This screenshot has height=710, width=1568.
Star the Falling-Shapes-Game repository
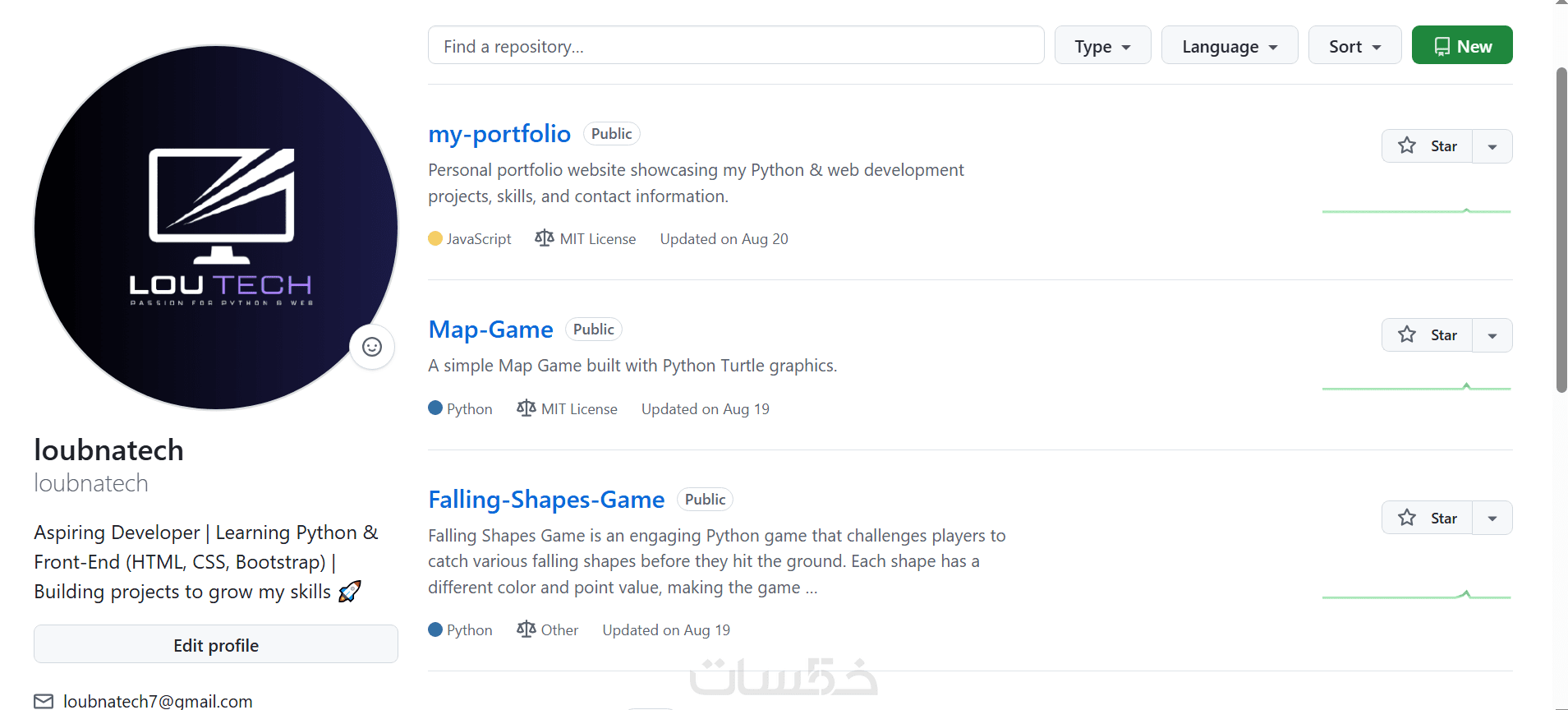pos(1427,519)
